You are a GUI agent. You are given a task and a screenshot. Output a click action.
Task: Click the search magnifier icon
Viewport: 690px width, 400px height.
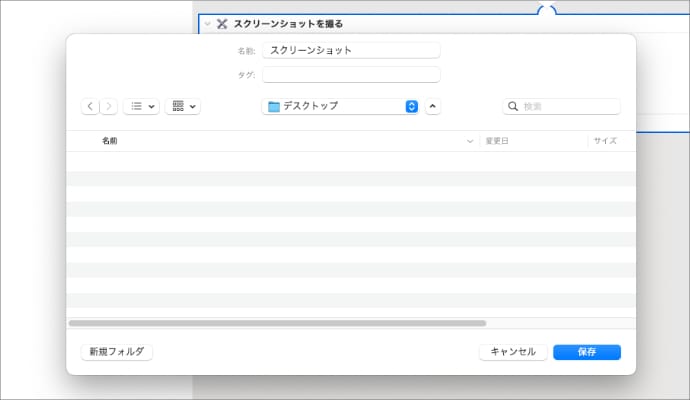click(513, 106)
